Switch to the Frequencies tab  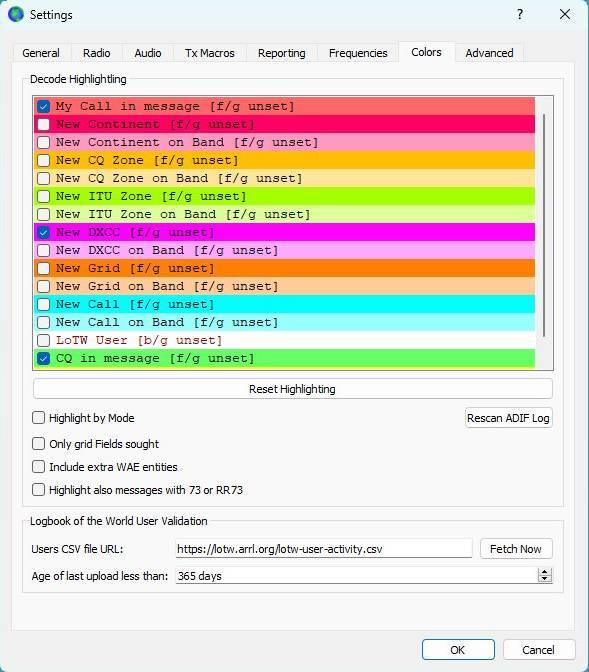(x=358, y=53)
